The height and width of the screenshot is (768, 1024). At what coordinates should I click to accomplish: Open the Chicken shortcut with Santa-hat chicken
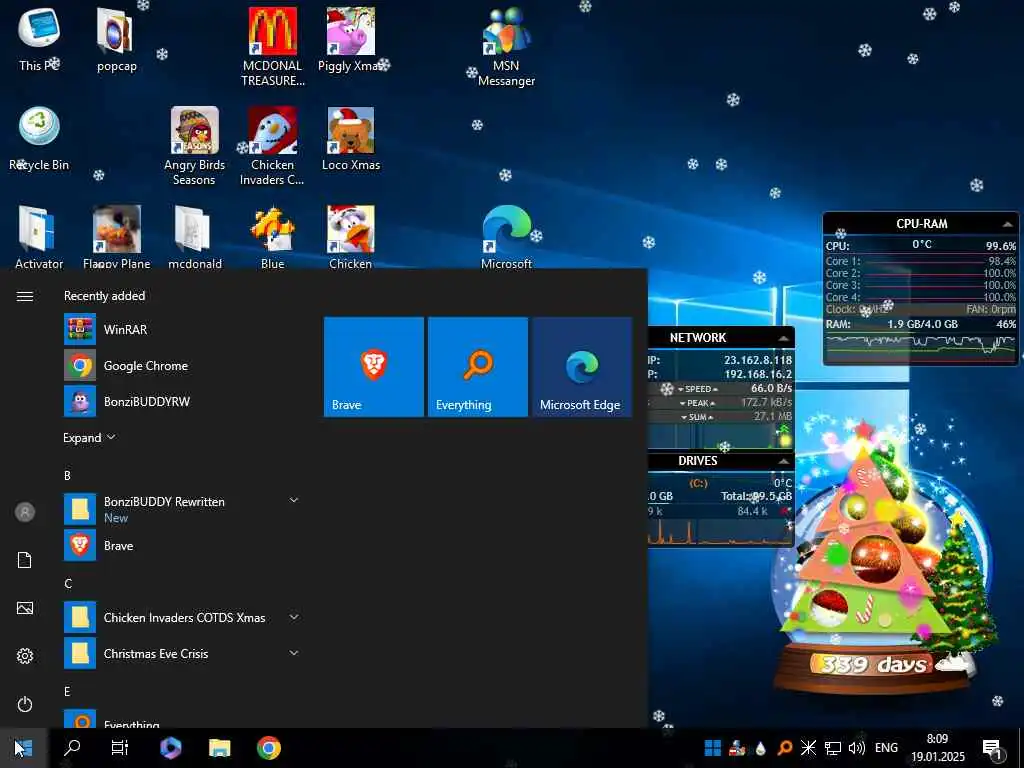(351, 236)
